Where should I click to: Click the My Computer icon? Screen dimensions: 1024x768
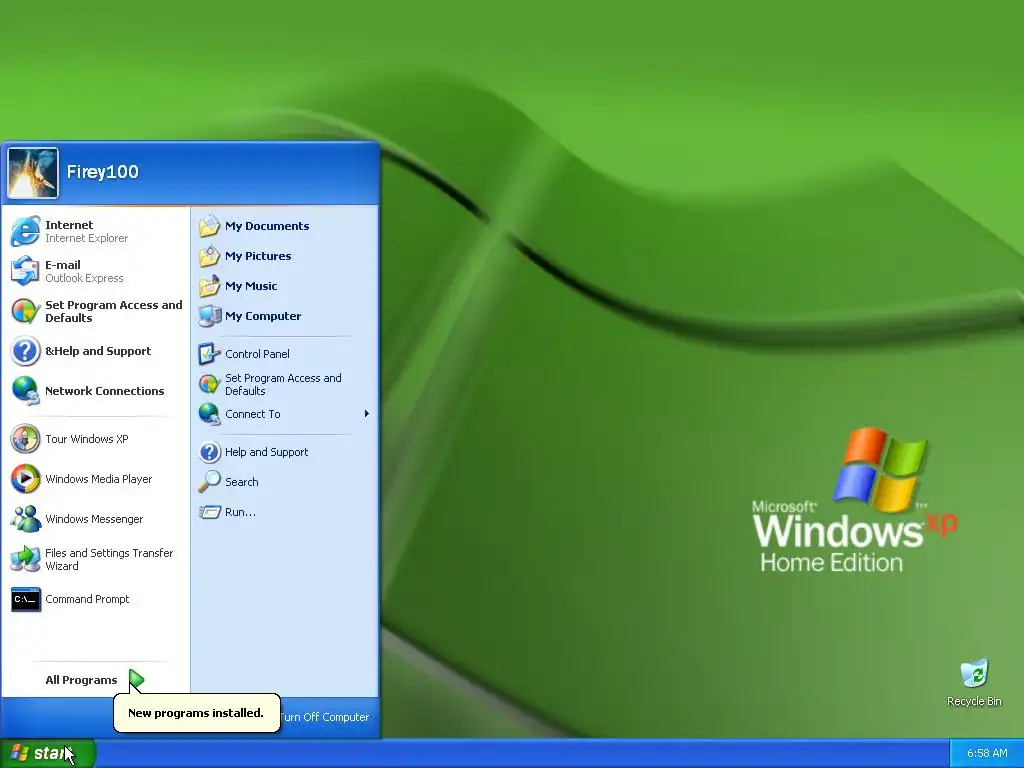coord(210,316)
